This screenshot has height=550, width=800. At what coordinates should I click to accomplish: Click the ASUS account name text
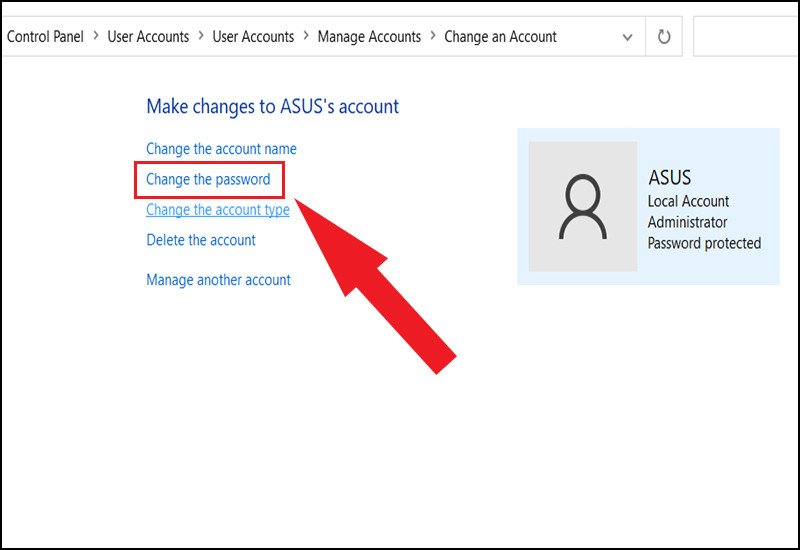point(669,178)
